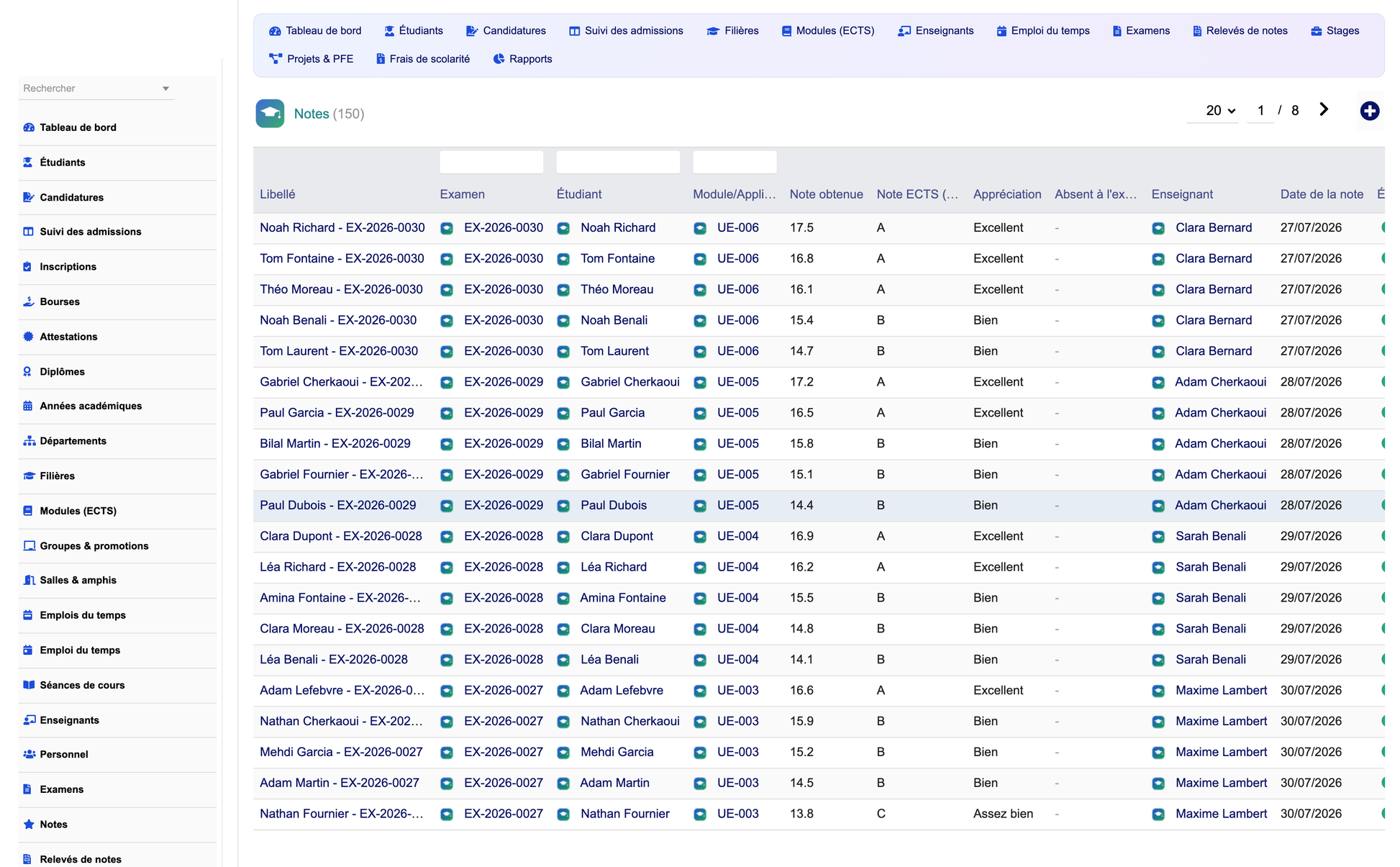Open student Tom Fontaine link
Screen dimensions: 1400x867
(617, 259)
